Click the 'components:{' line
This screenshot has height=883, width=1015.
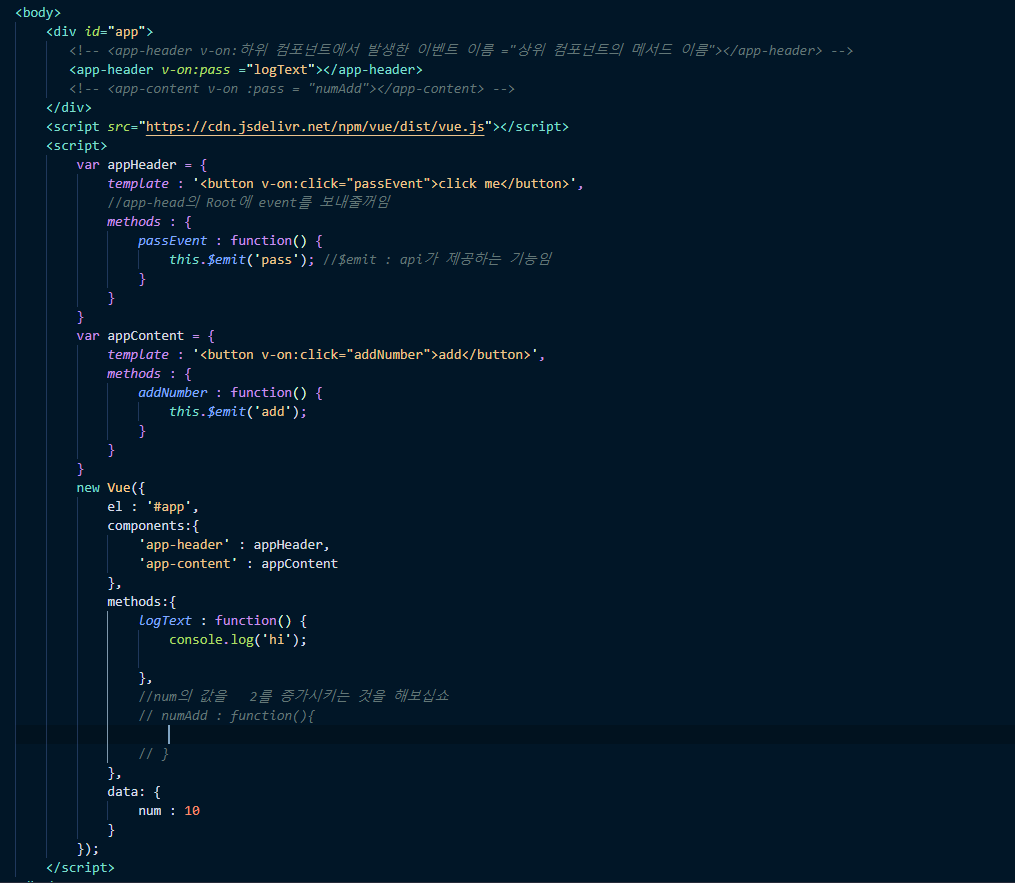153,526
